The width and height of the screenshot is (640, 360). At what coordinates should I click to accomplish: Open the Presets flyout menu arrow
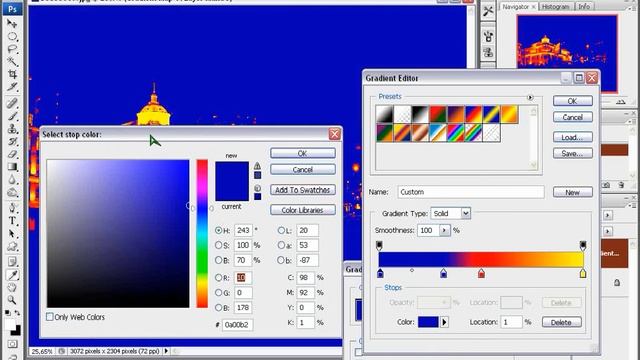pyautogui.click(x=530, y=97)
